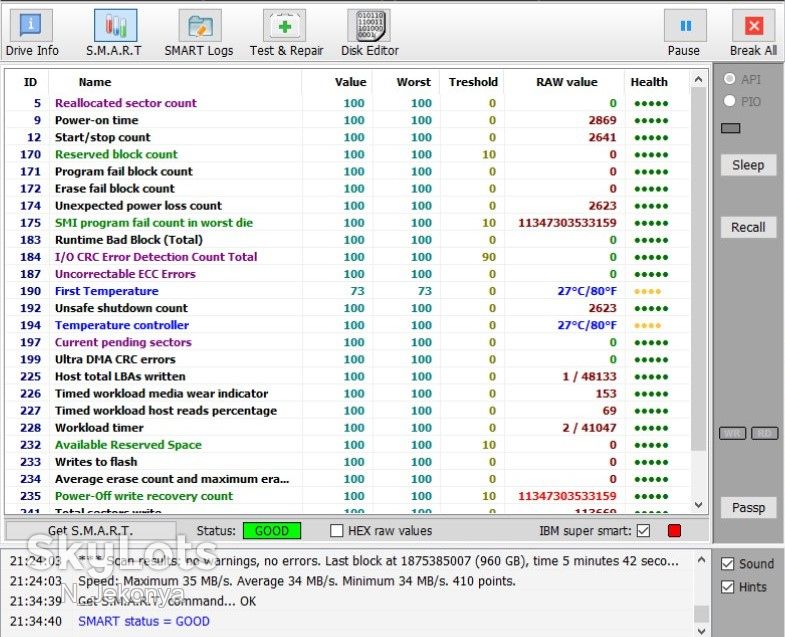Click the RAW value column header
The image size is (785, 637).
(x=567, y=82)
